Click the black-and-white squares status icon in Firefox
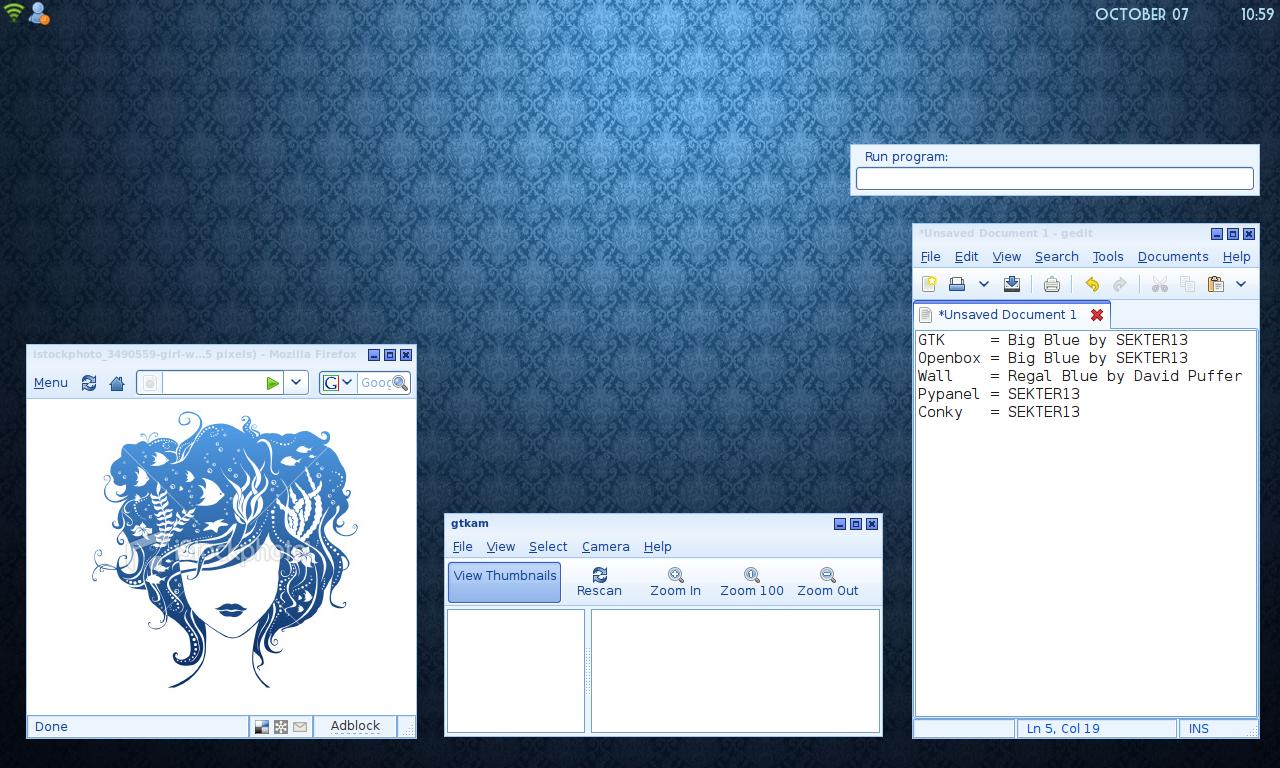This screenshot has height=768, width=1280. [x=262, y=727]
